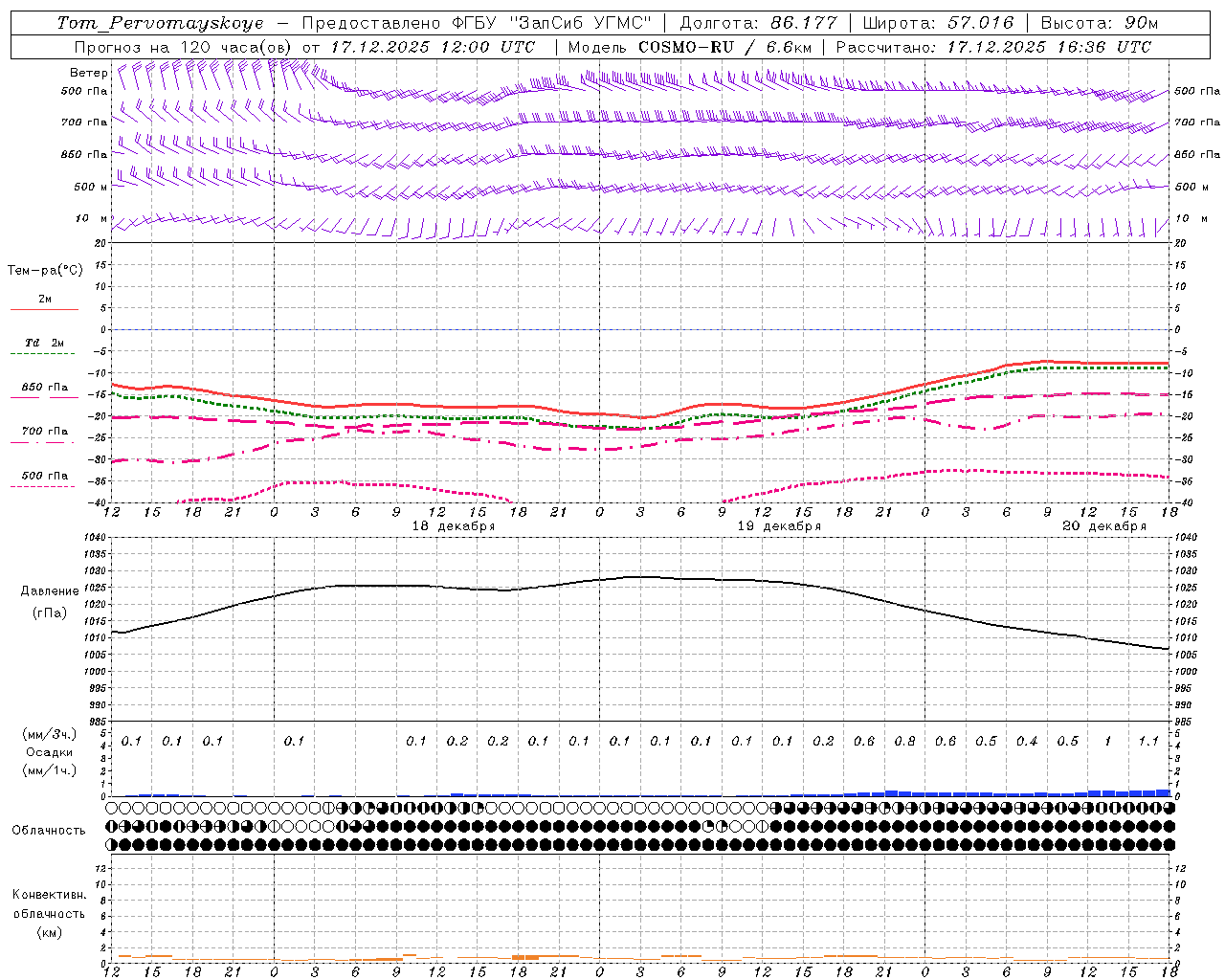This screenshot has height=980, width=1225.
Task: Select the longitude value "Долгота: 86.177"
Action: pyautogui.click(x=758, y=23)
